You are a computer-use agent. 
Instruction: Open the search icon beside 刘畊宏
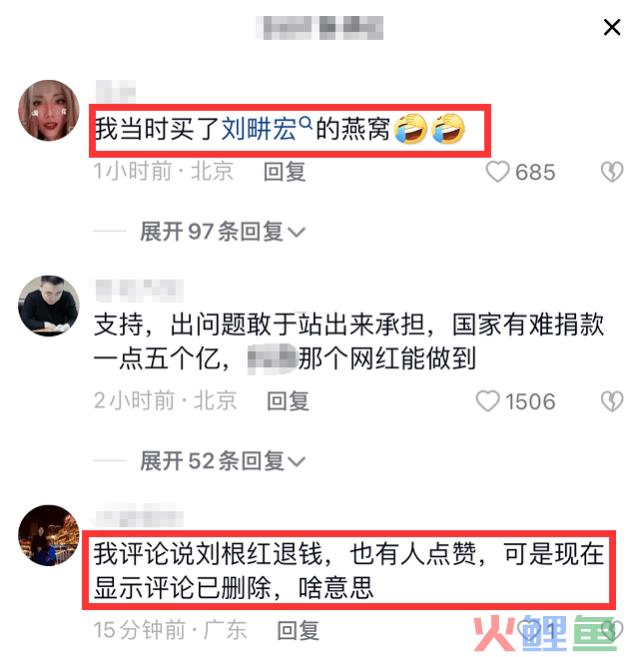click(x=306, y=123)
